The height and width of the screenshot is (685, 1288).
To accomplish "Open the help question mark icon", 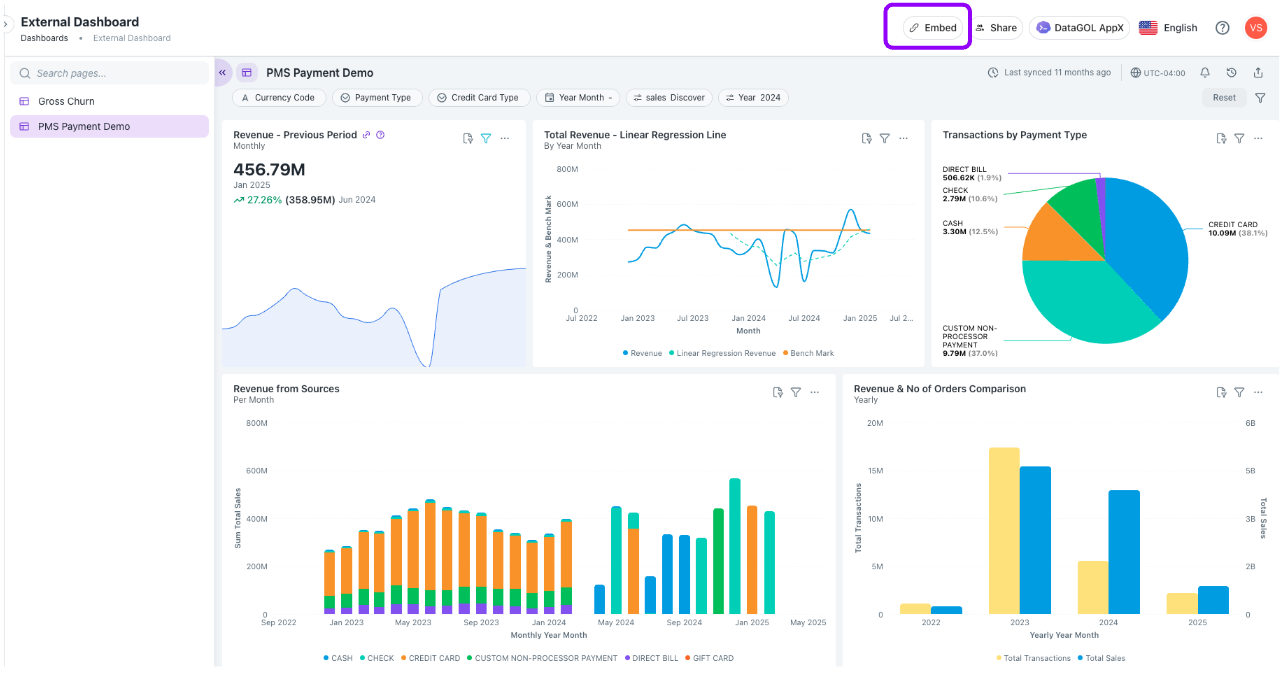I will (1222, 28).
